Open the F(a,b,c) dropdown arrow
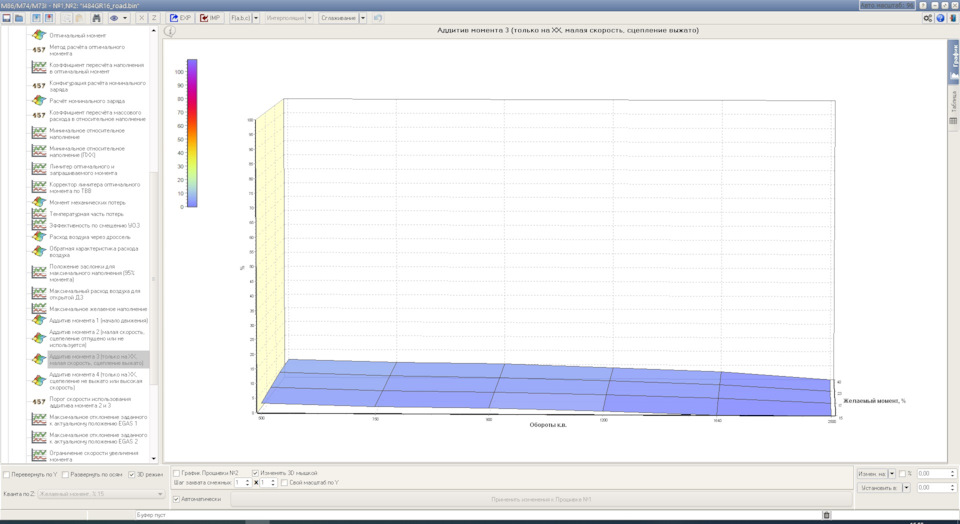This screenshot has width=960, height=524. coord(256,18)
